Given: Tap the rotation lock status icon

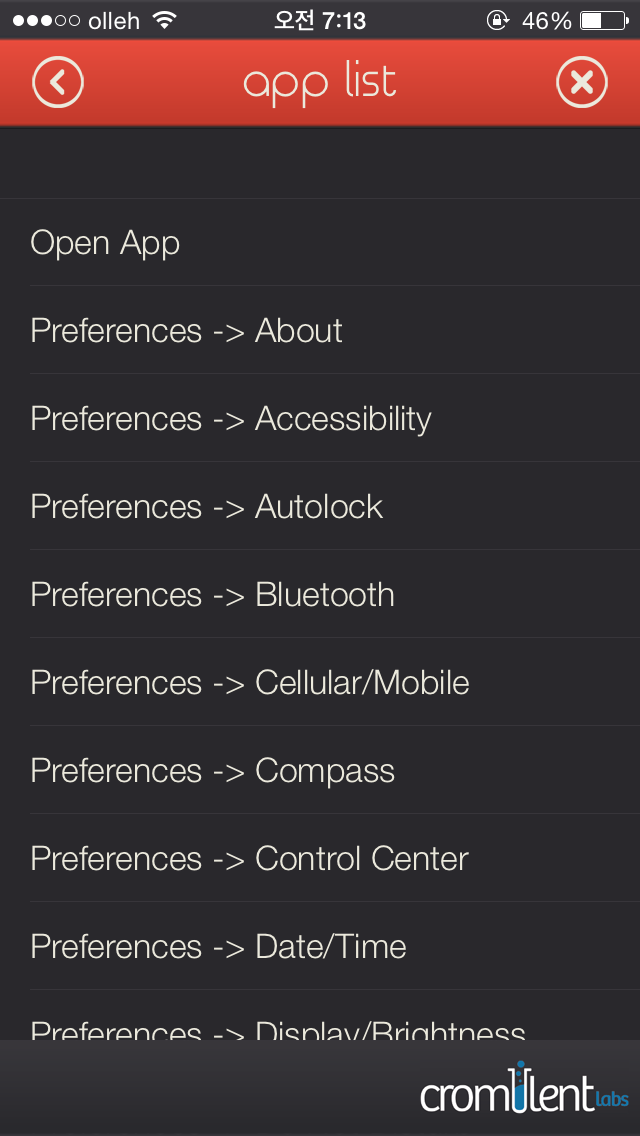Looking at the screenshot, I should tap(498, 20).
